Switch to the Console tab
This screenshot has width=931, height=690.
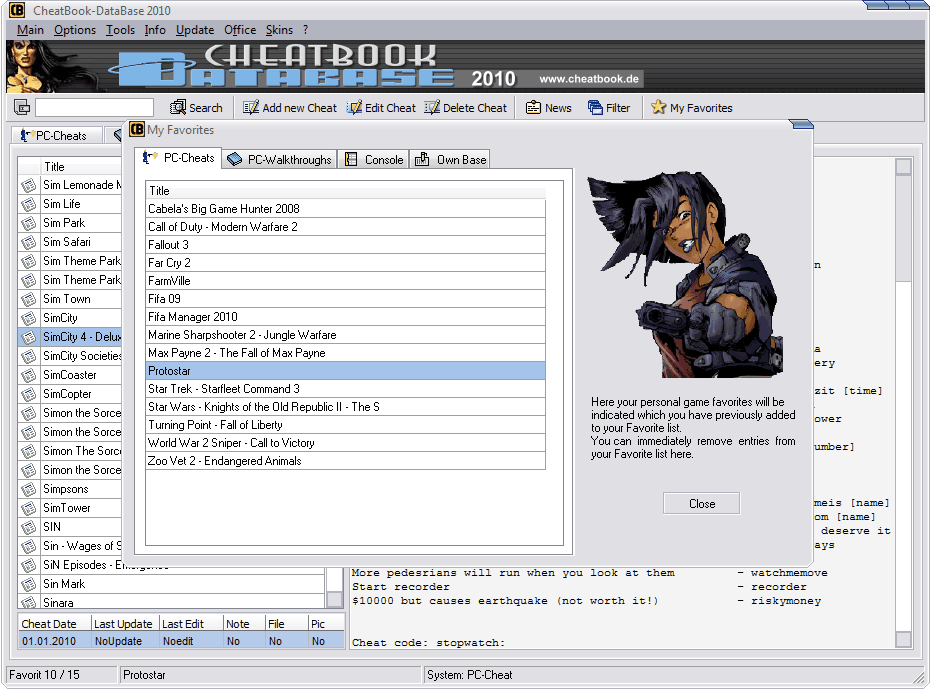click(373, 159)
